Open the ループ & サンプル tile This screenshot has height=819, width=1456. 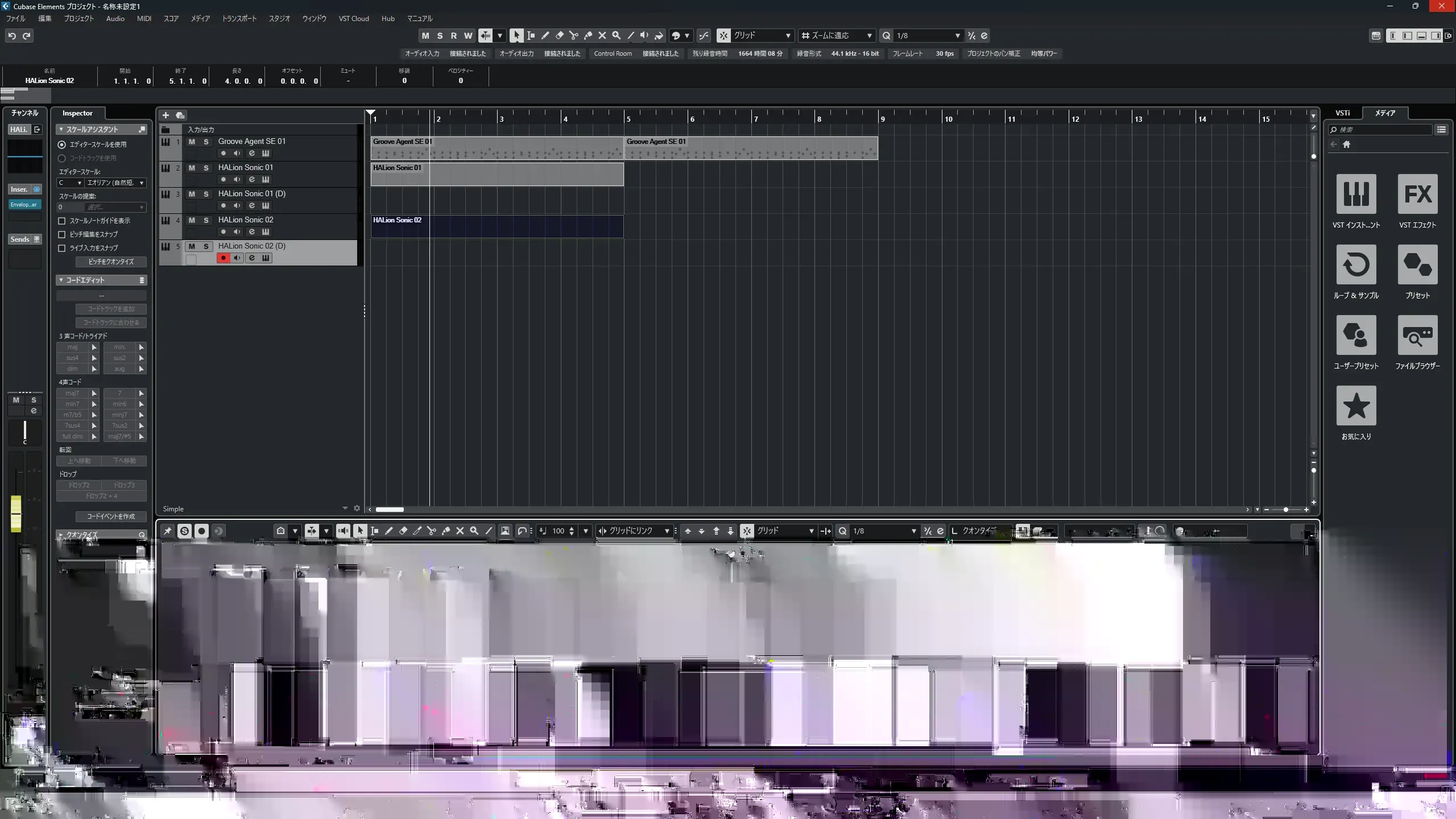1356,265
